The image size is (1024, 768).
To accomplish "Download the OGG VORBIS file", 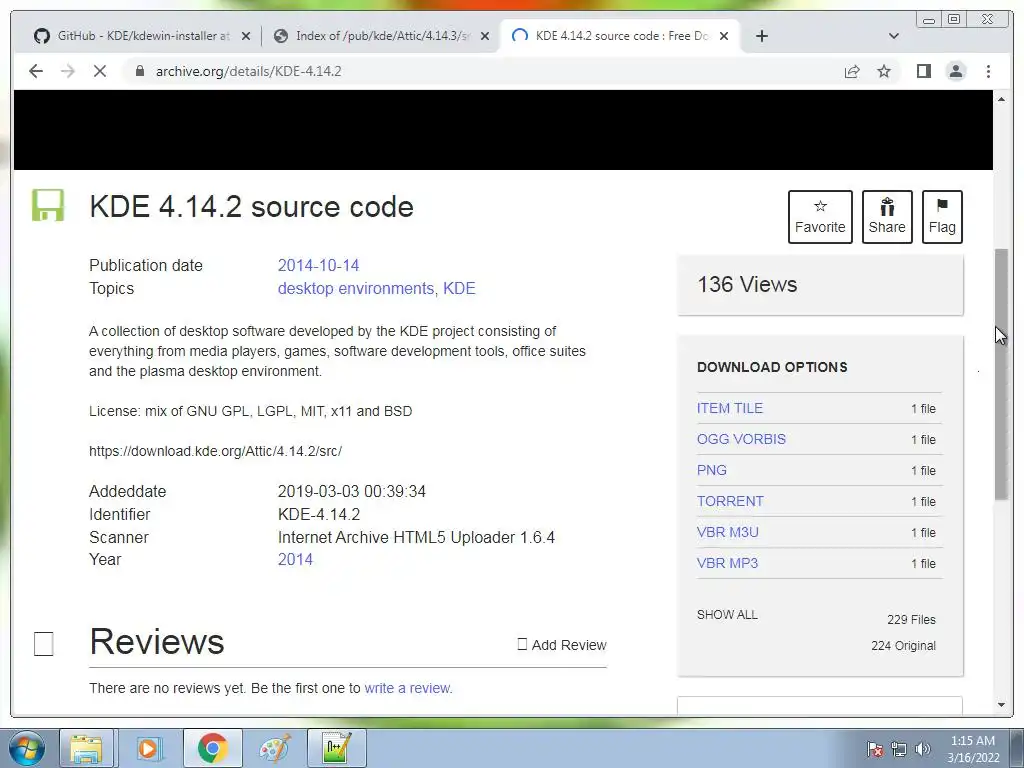I will (x=741, y=440).
